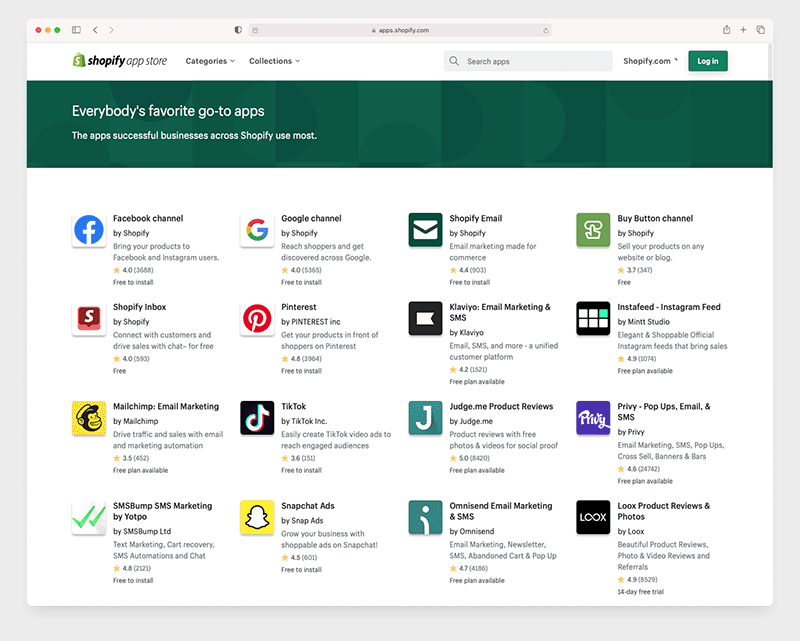This screenshot has width=800, height=641.
Task: Open the Facebook channel title link
Action: (148, 218)
